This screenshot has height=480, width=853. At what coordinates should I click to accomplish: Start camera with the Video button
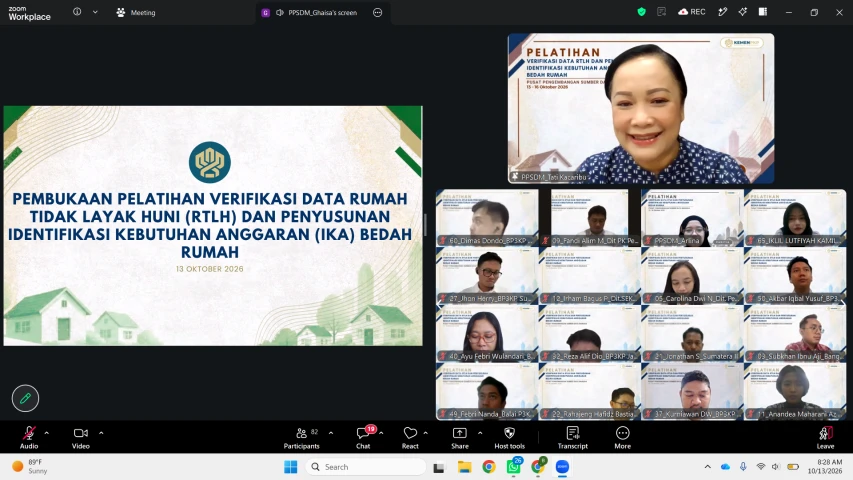click(81, 438)
